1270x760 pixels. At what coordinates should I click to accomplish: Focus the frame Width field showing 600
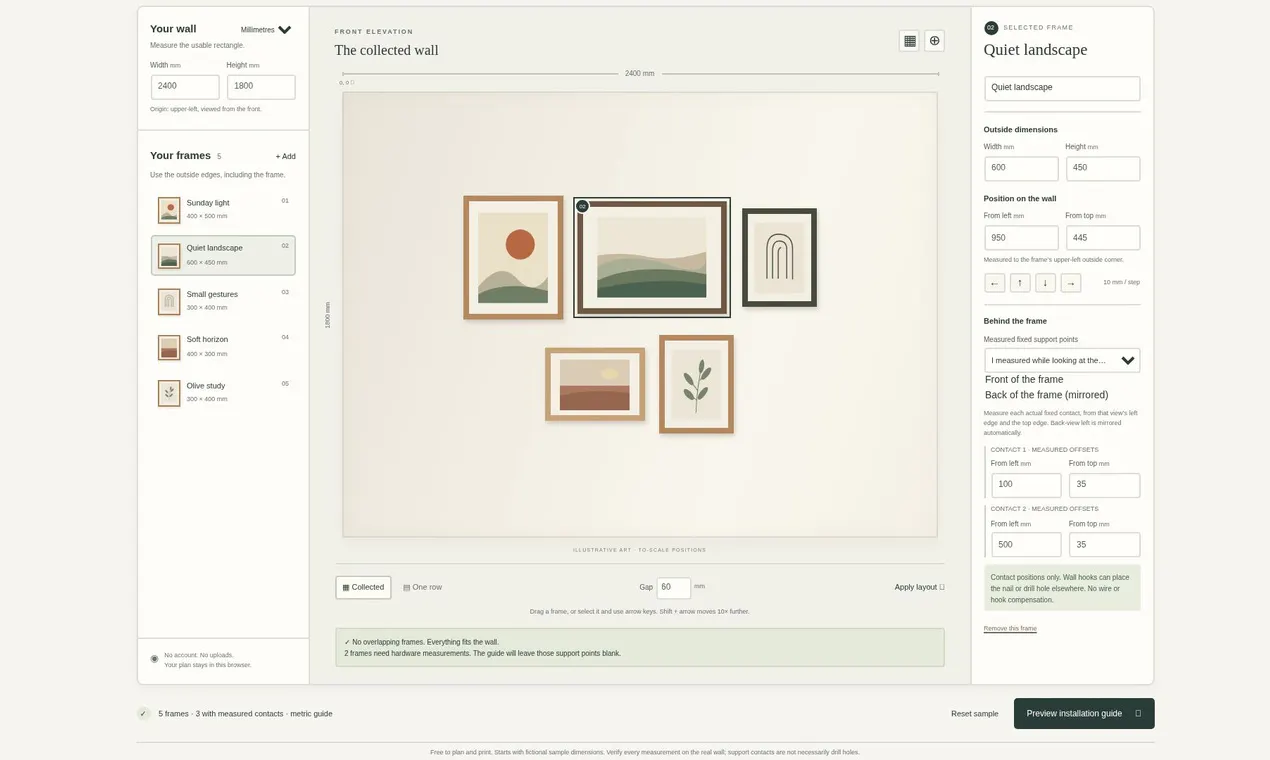[x=1021, y=168]
